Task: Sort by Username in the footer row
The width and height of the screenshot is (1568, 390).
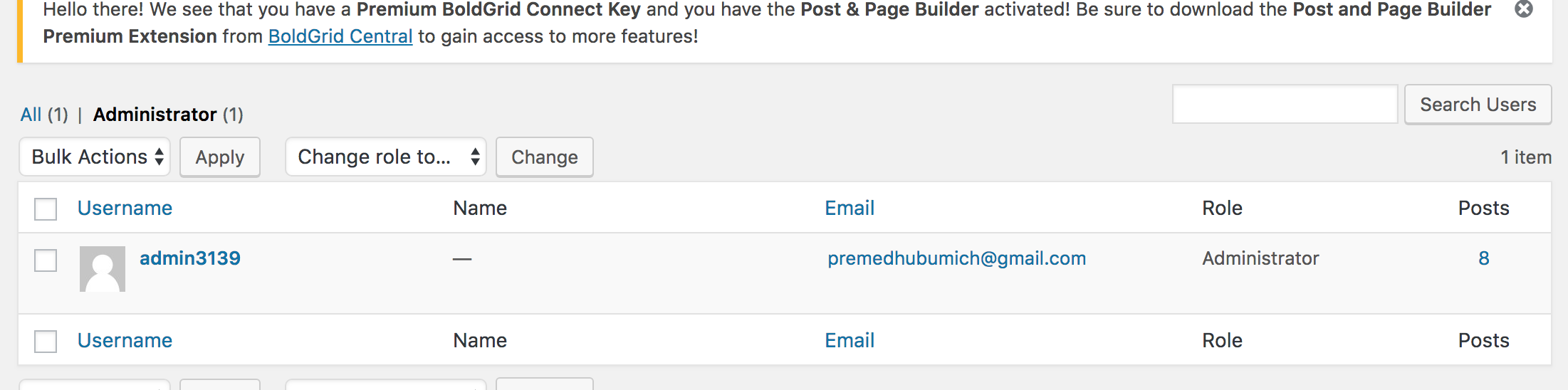Action: click(125, 340)
